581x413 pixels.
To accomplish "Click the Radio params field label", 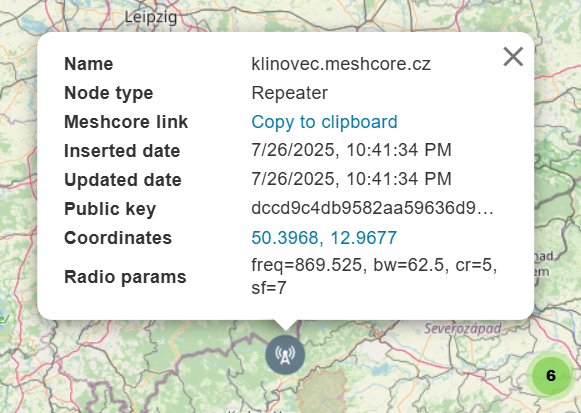I will pos(125,277).
